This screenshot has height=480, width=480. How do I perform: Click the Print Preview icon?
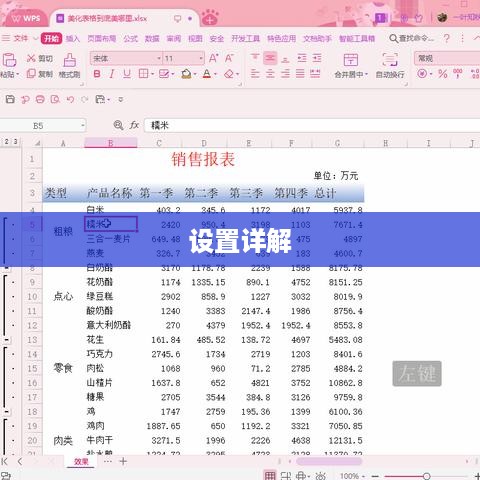point(55,99)
